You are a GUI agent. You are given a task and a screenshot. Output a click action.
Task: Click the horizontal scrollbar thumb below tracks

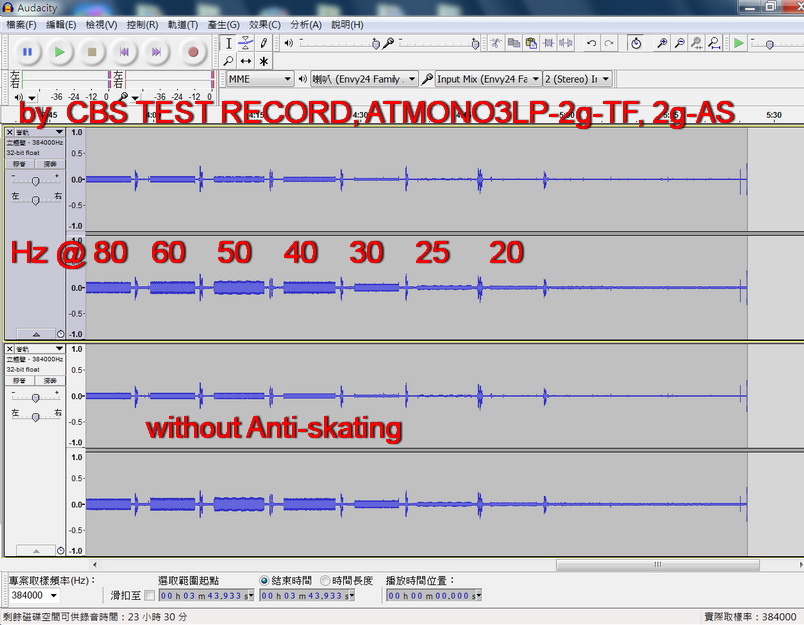(657, 564)
